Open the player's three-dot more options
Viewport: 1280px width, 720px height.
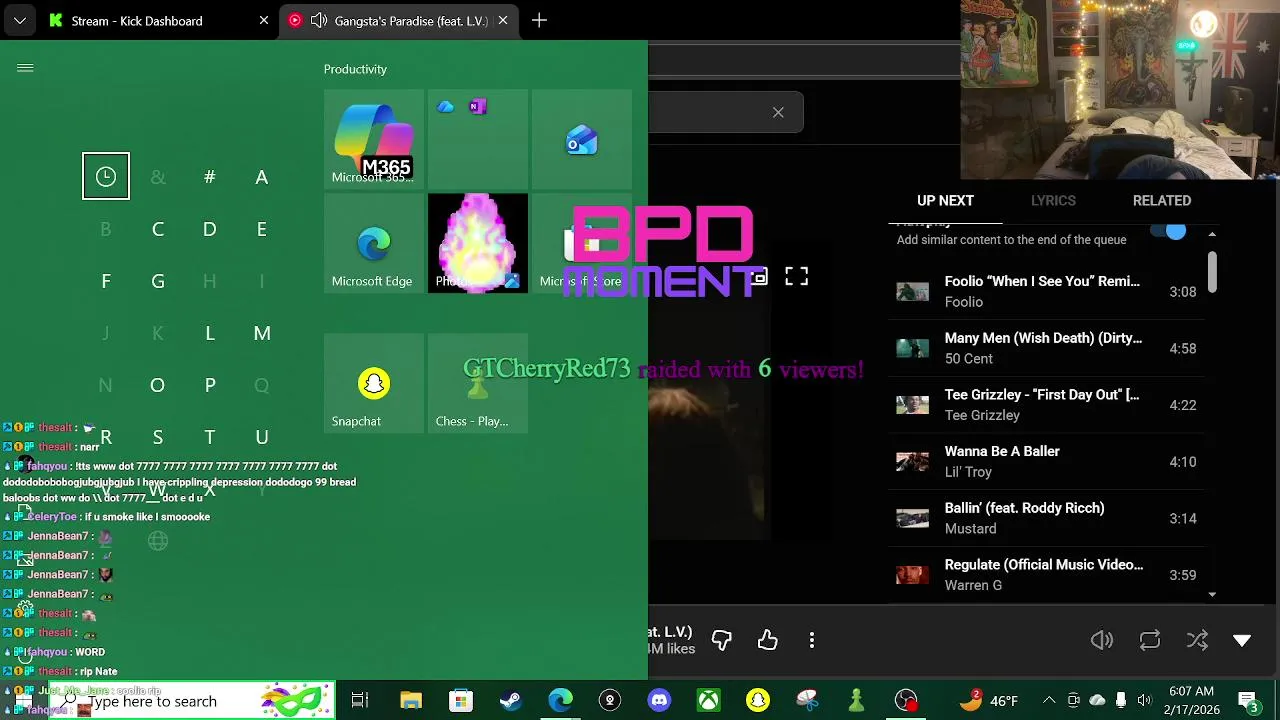point(812,640)
